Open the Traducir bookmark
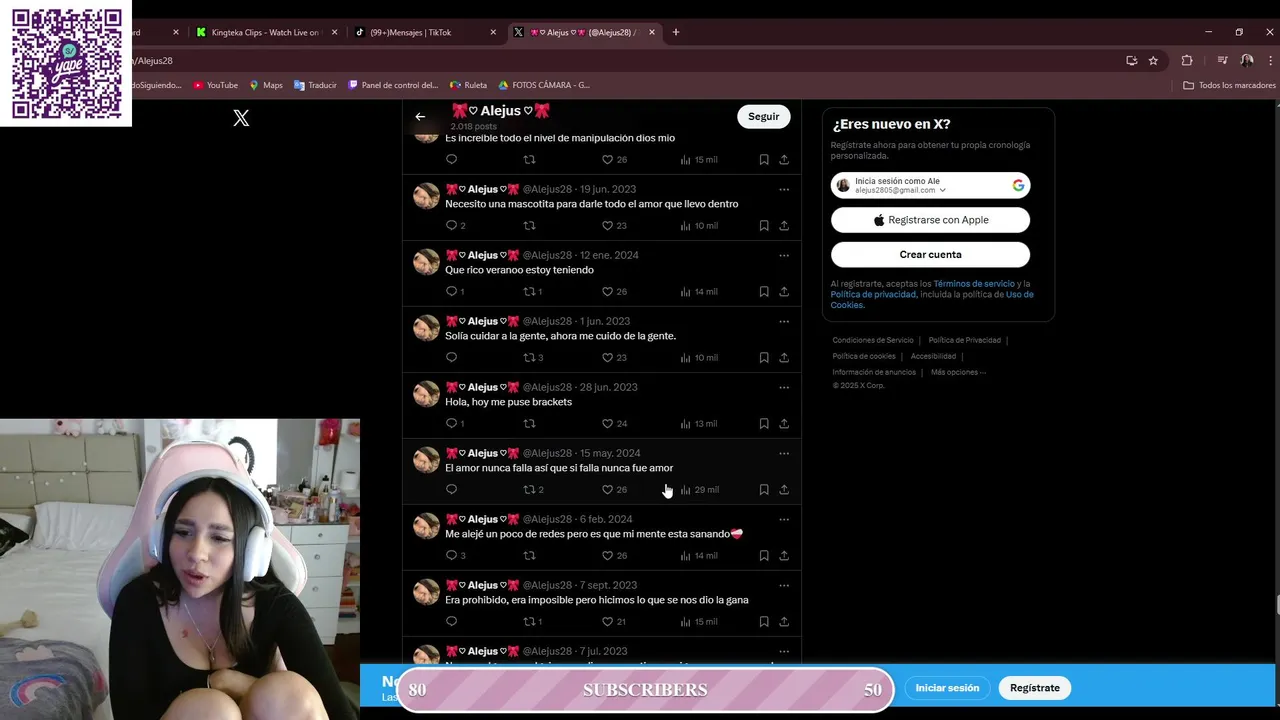The image size is (1280, 720). [x=315, y=85]
